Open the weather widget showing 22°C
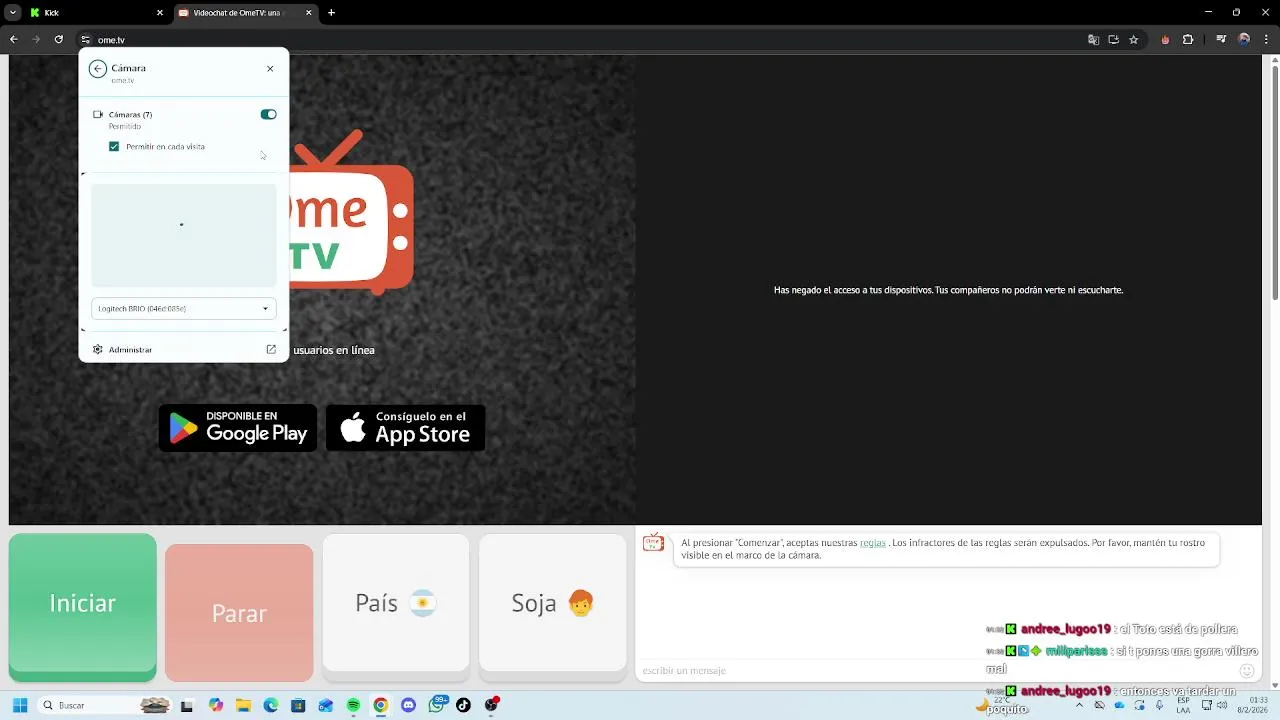 pos(995,704)
